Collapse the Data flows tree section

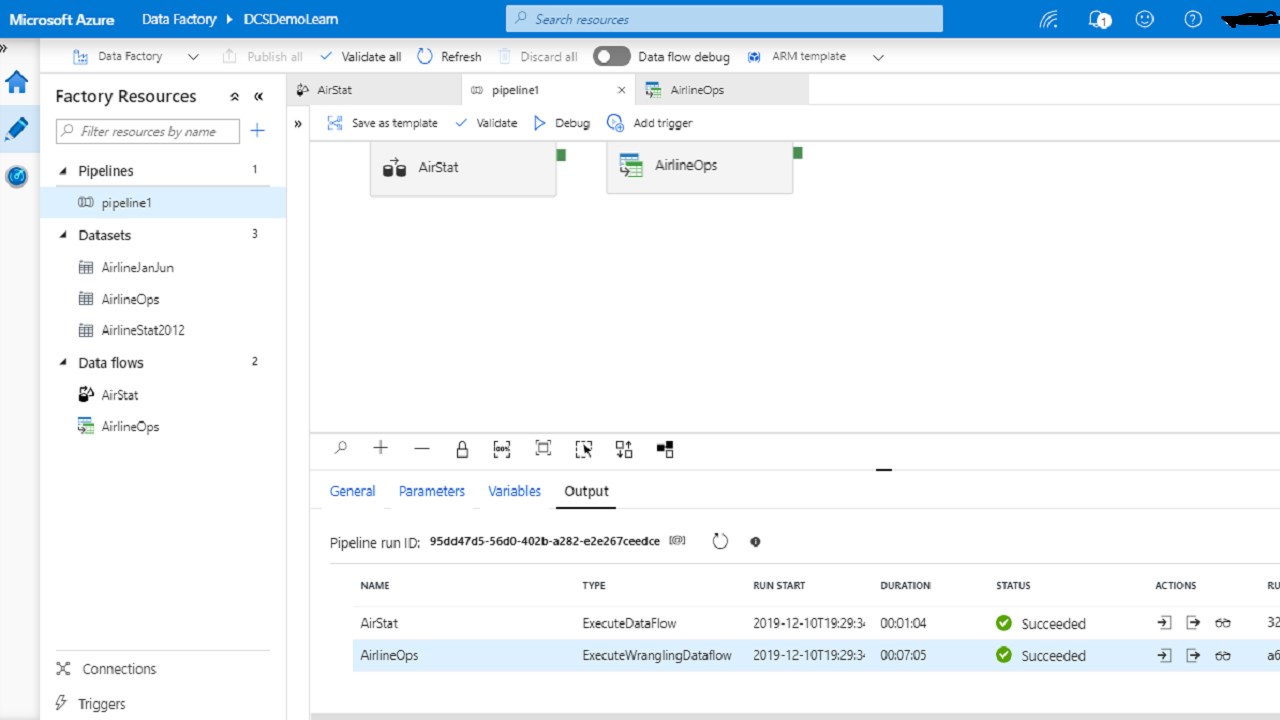[x=65, y=363]
